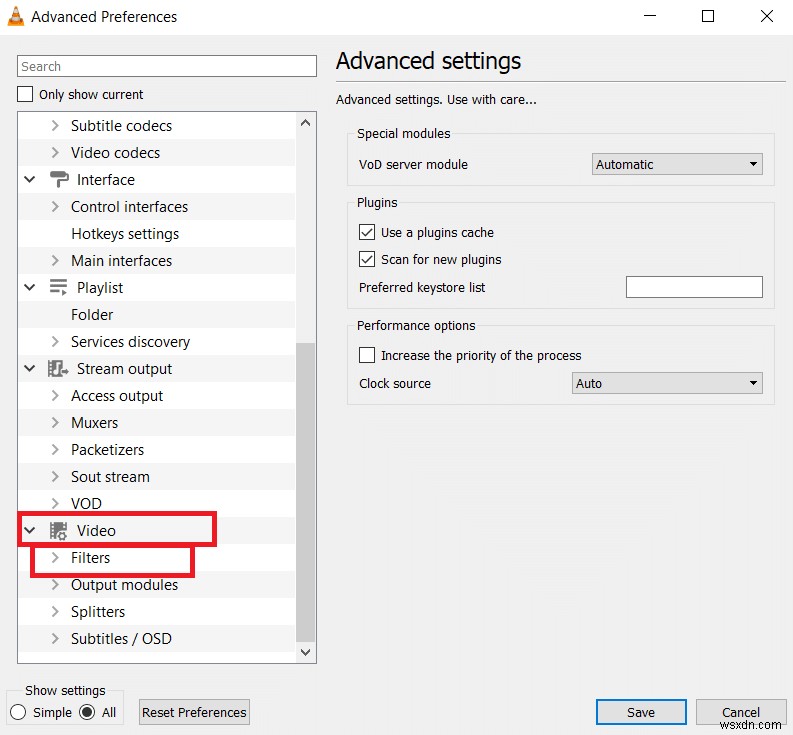The width and height of the screenshot is (793, 735).
Task: Select Access output tree item
Action: (x=117, y=396)
